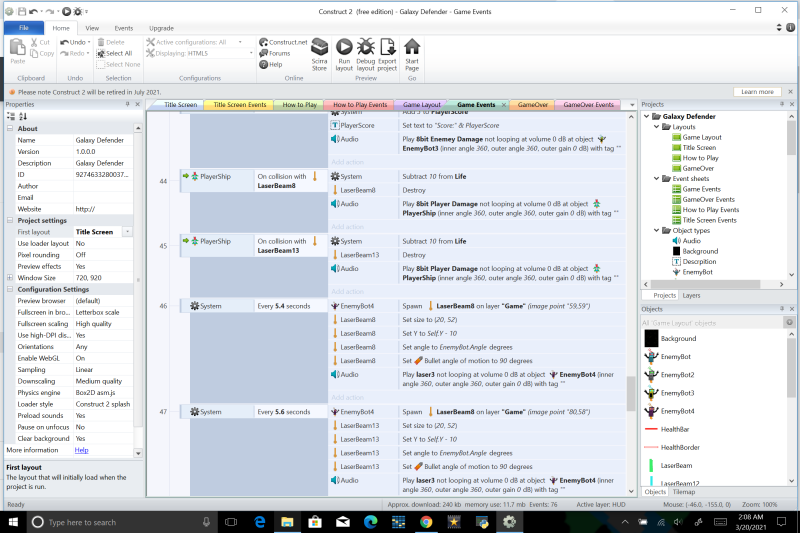Click the objects filter search field

(x=712, y=322)
